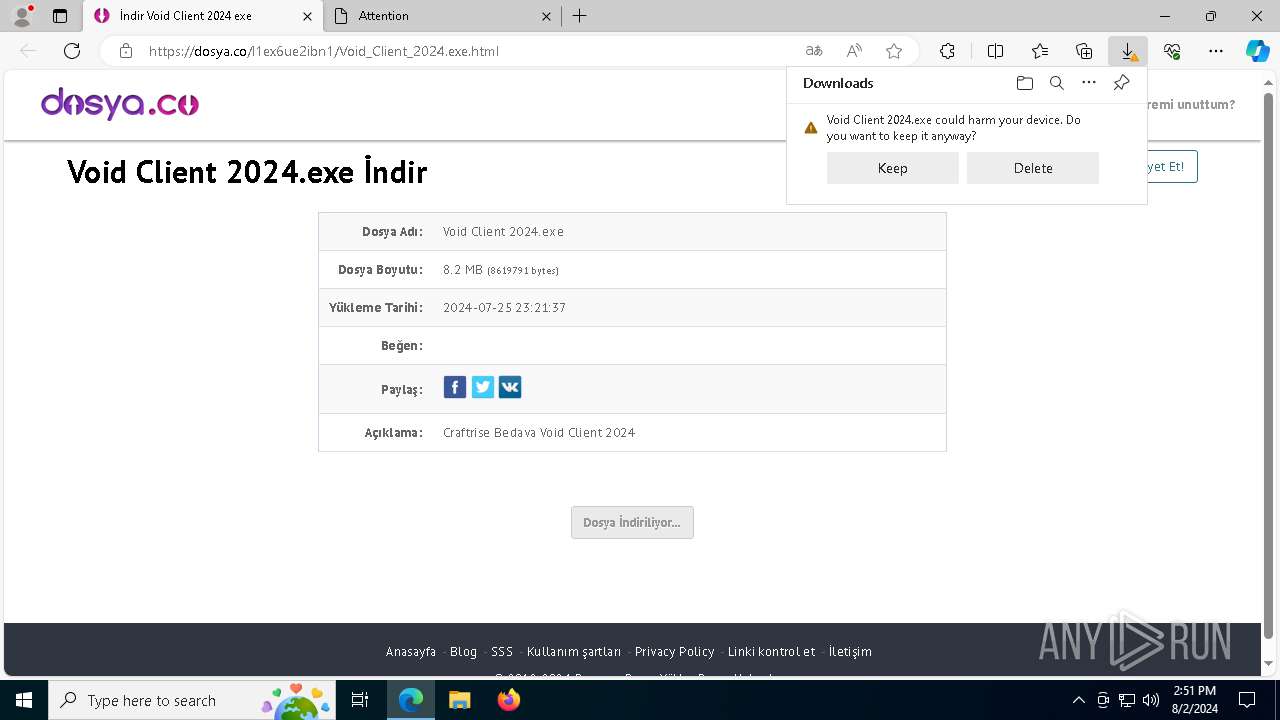Launch Firefox from the taskbar
The image size is (1280, 720).
[x=509, y=700]
